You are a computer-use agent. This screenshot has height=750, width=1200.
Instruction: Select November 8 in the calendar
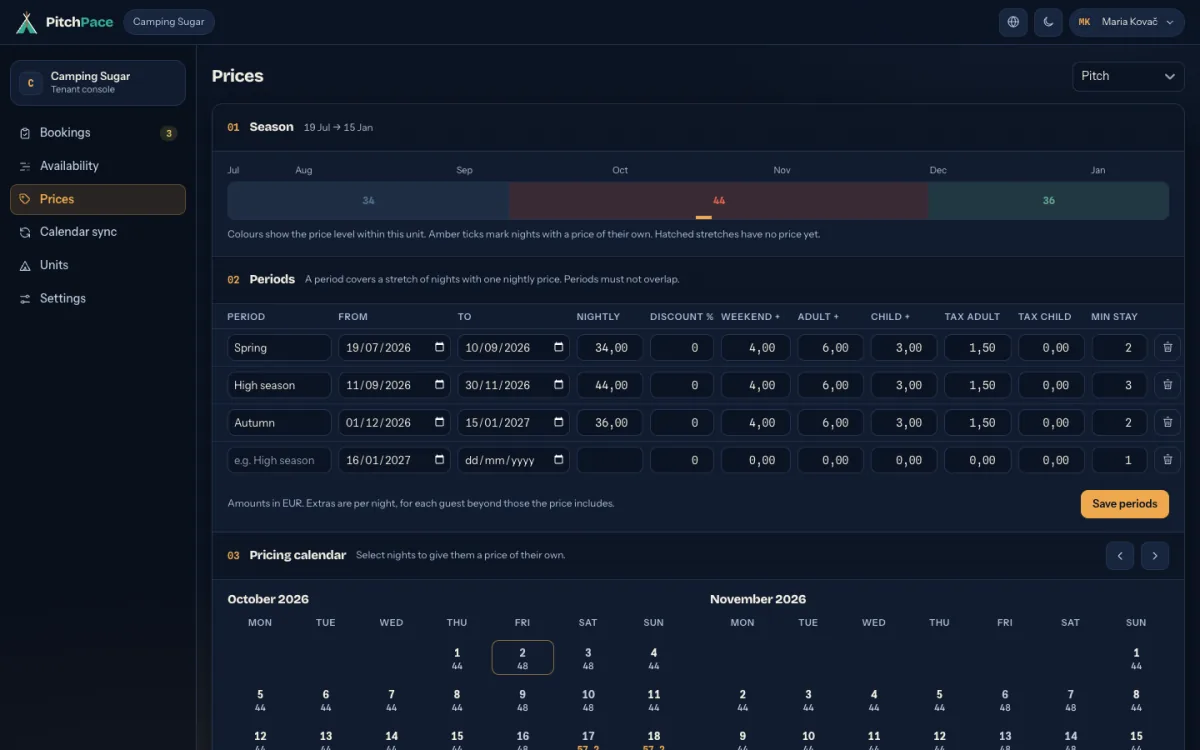1136,700
